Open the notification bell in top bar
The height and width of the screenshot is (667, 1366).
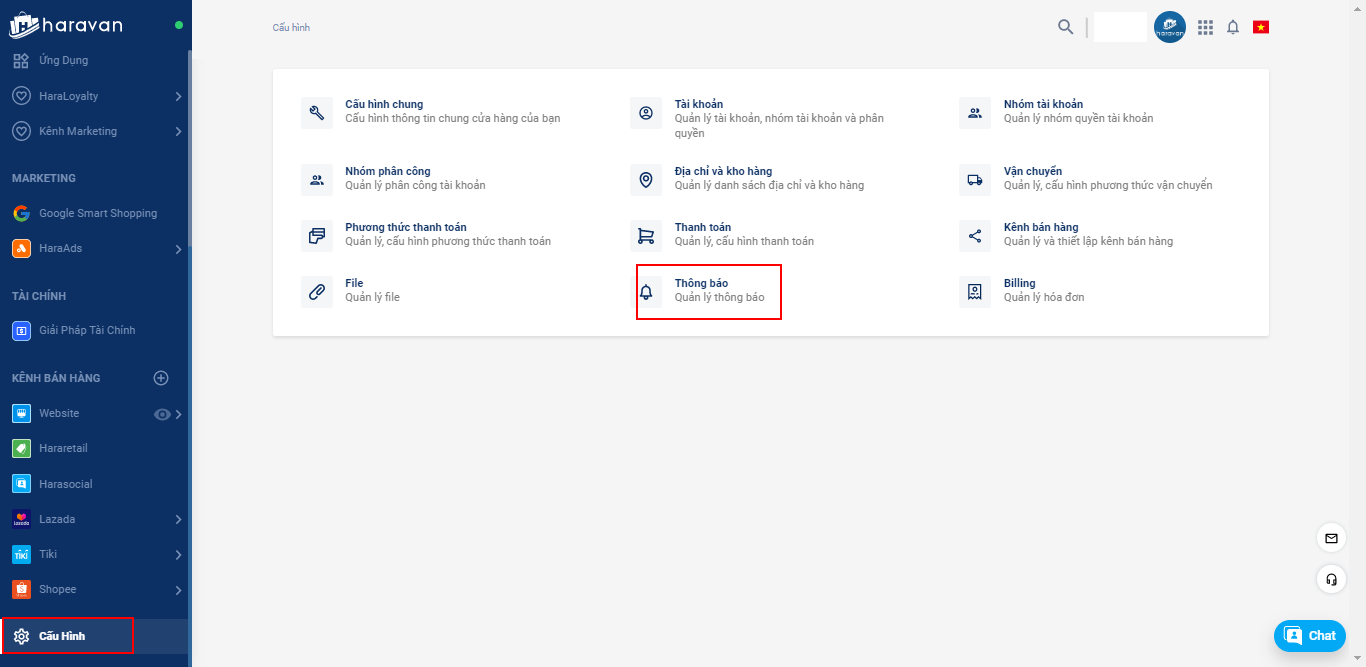(1233, 27)
